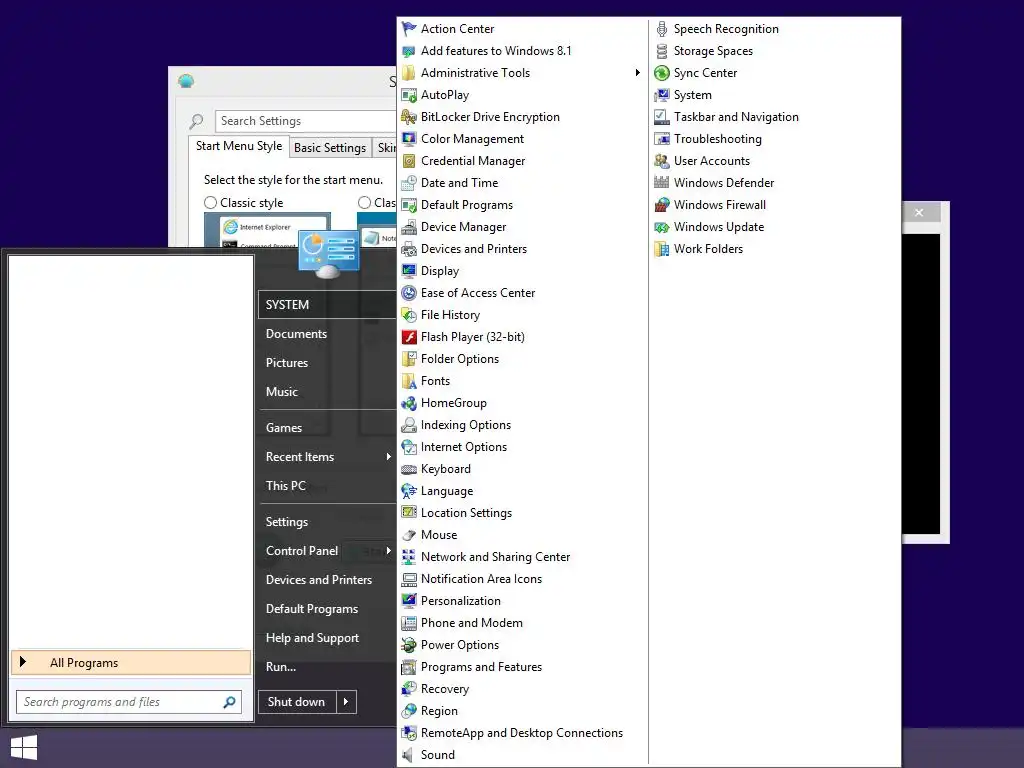Viewport: 1024px width, 768px height.
Task: Expand All Programs list
Action: [x=131, y=662]
